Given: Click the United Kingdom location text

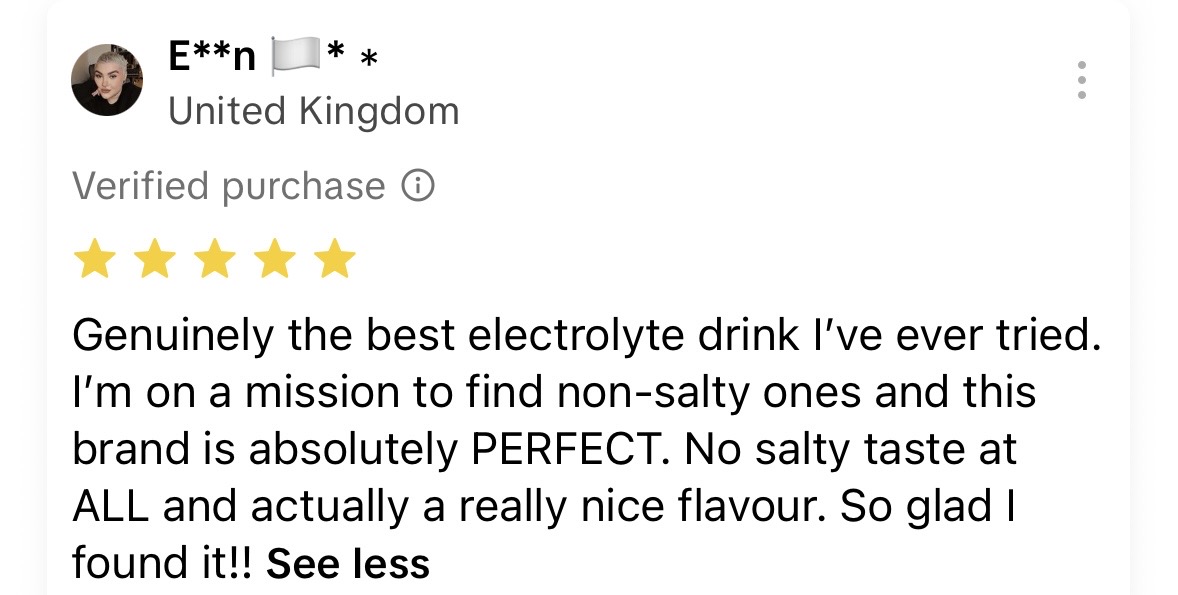Looking at the screenshot, I should coord(313,111).
